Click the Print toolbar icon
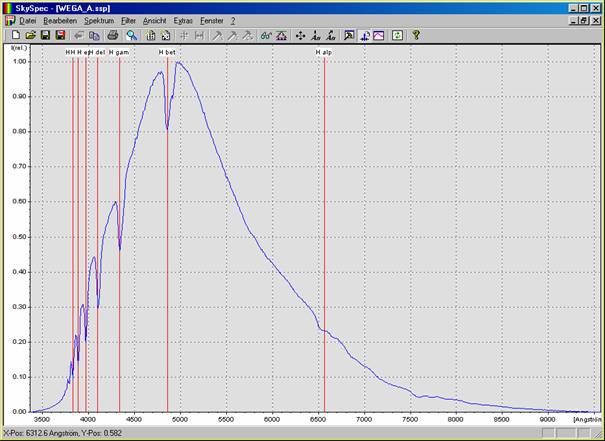Screen dimensions: 605x441 [113, 35]
